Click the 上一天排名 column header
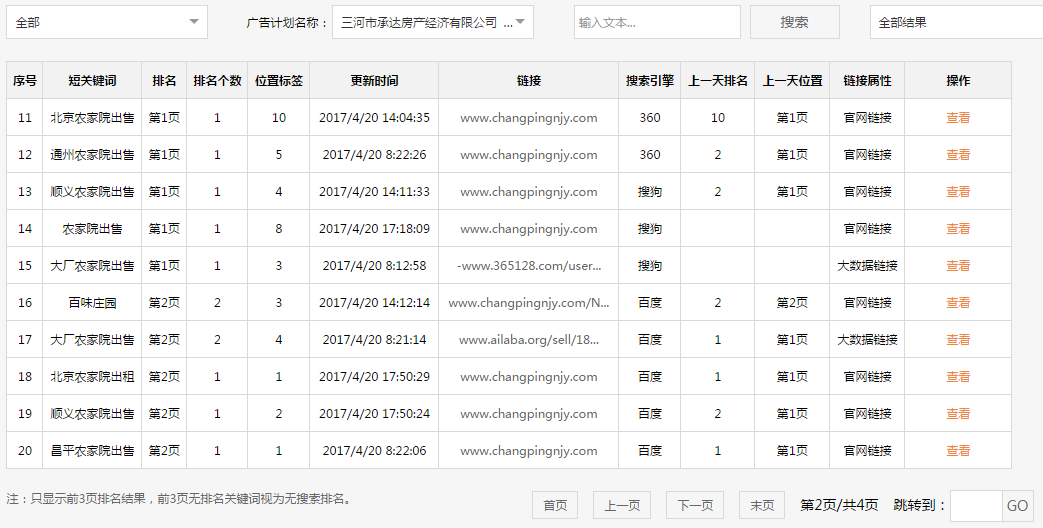 [718, 80]
